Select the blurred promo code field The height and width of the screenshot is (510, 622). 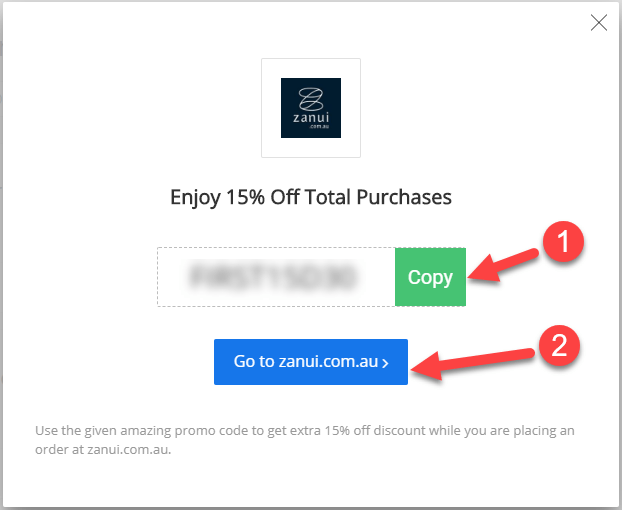click(272, 276)
